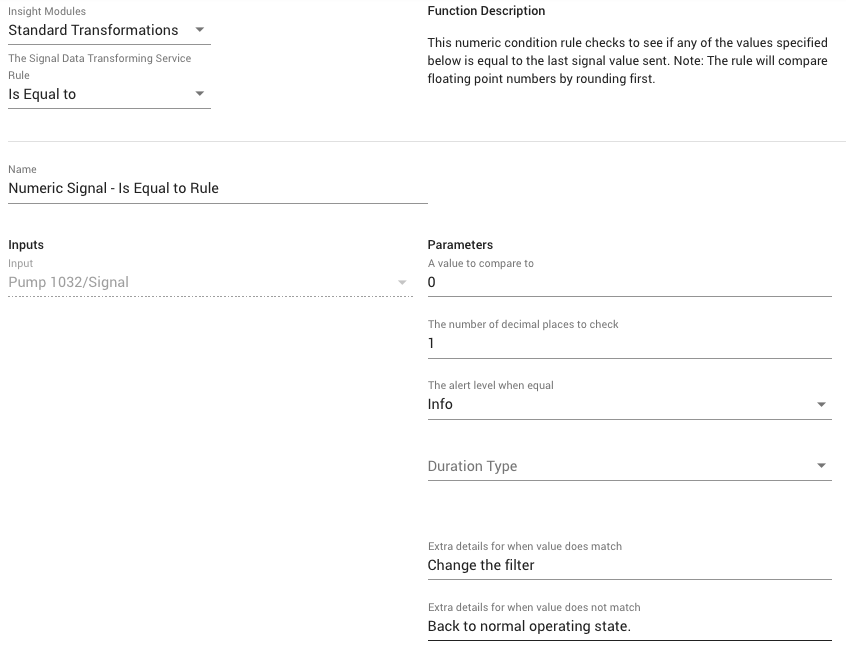Click the Standard Transformations dropdown arrow
Screen dimensions: 846x651
198,30
